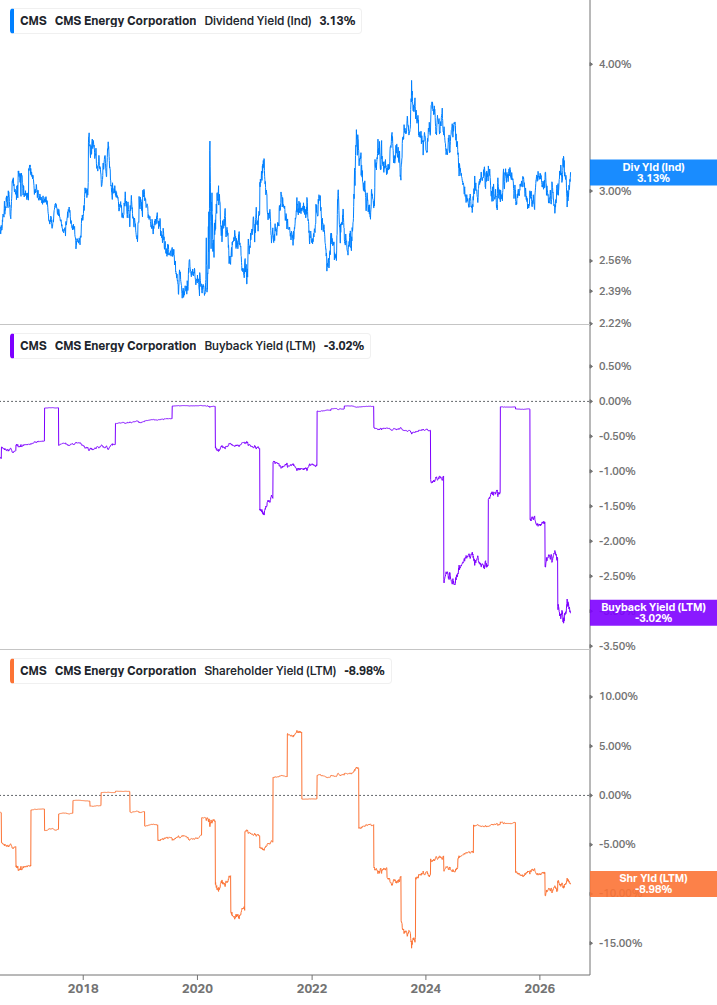Click the -3.02% value in the Buyback Yield legend
The height and width of the screenshot is (1005, 717).
click(x=343, y=345)
